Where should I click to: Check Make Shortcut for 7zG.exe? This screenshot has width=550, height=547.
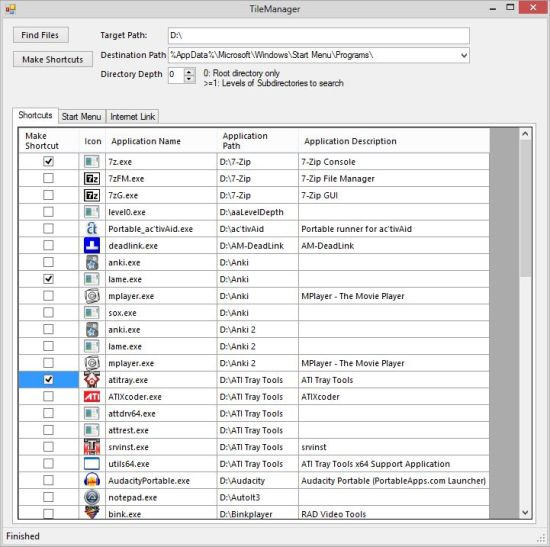tap(48, 195)
